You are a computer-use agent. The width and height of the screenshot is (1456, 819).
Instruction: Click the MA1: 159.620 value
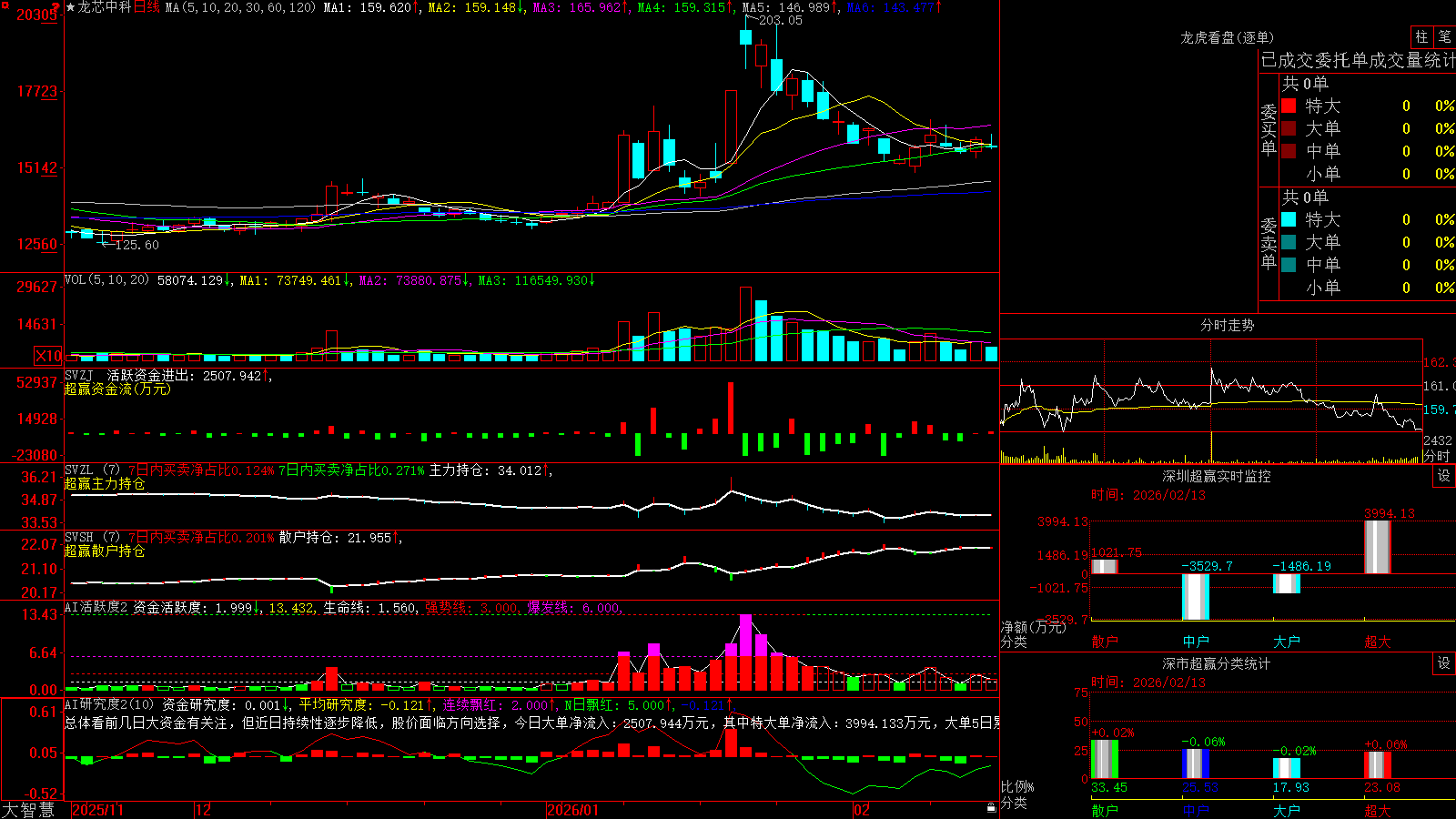coord(368,7)
